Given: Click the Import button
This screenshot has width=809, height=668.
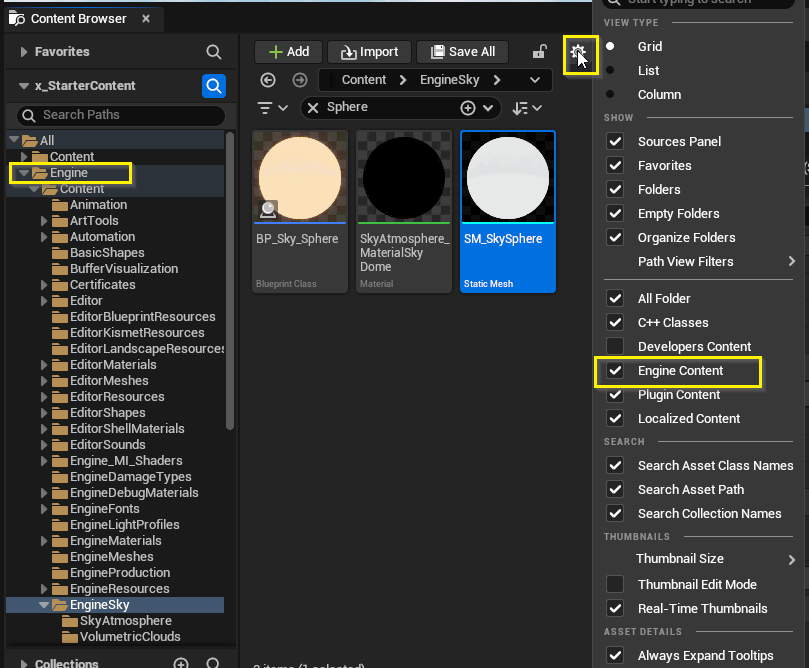Looking at the screenshot, I should 369,52.
